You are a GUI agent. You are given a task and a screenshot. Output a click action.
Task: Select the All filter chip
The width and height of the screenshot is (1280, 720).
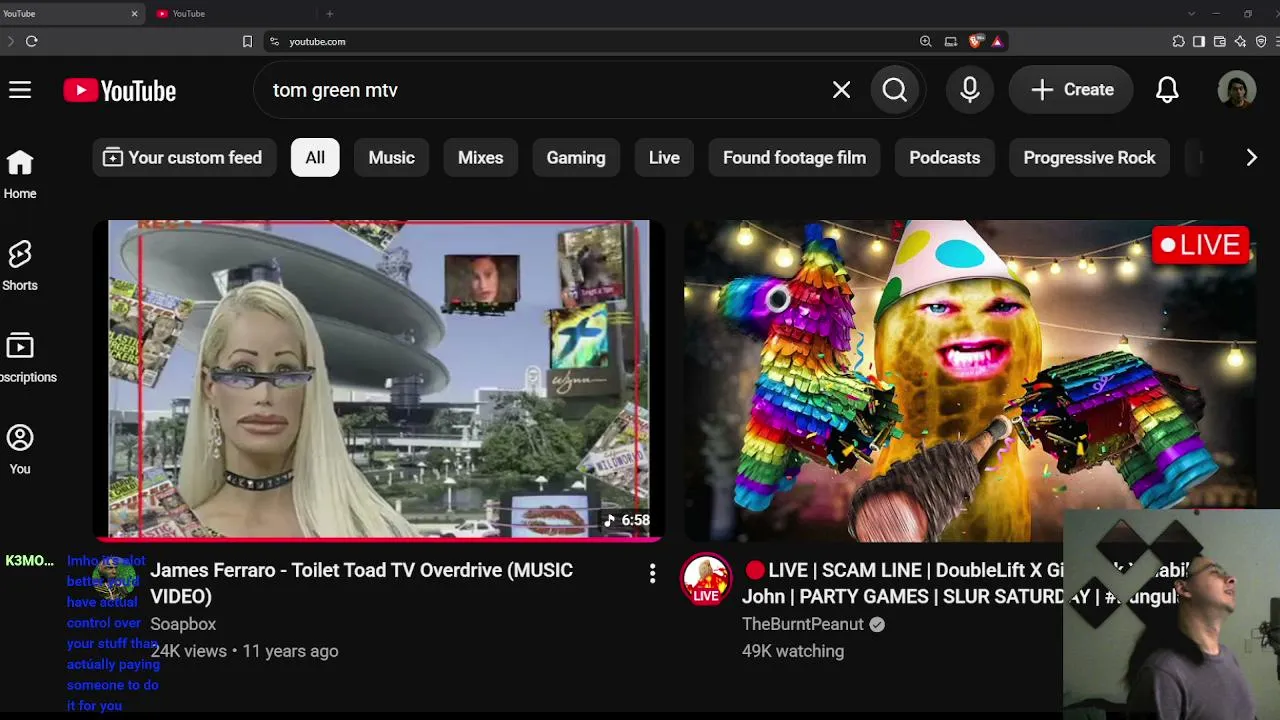tap(315, 157)
